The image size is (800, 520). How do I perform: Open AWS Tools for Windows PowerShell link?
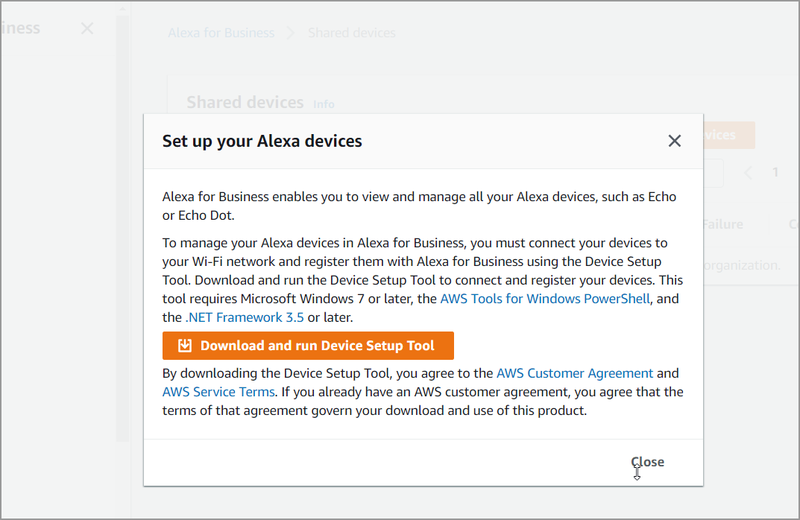545,298
